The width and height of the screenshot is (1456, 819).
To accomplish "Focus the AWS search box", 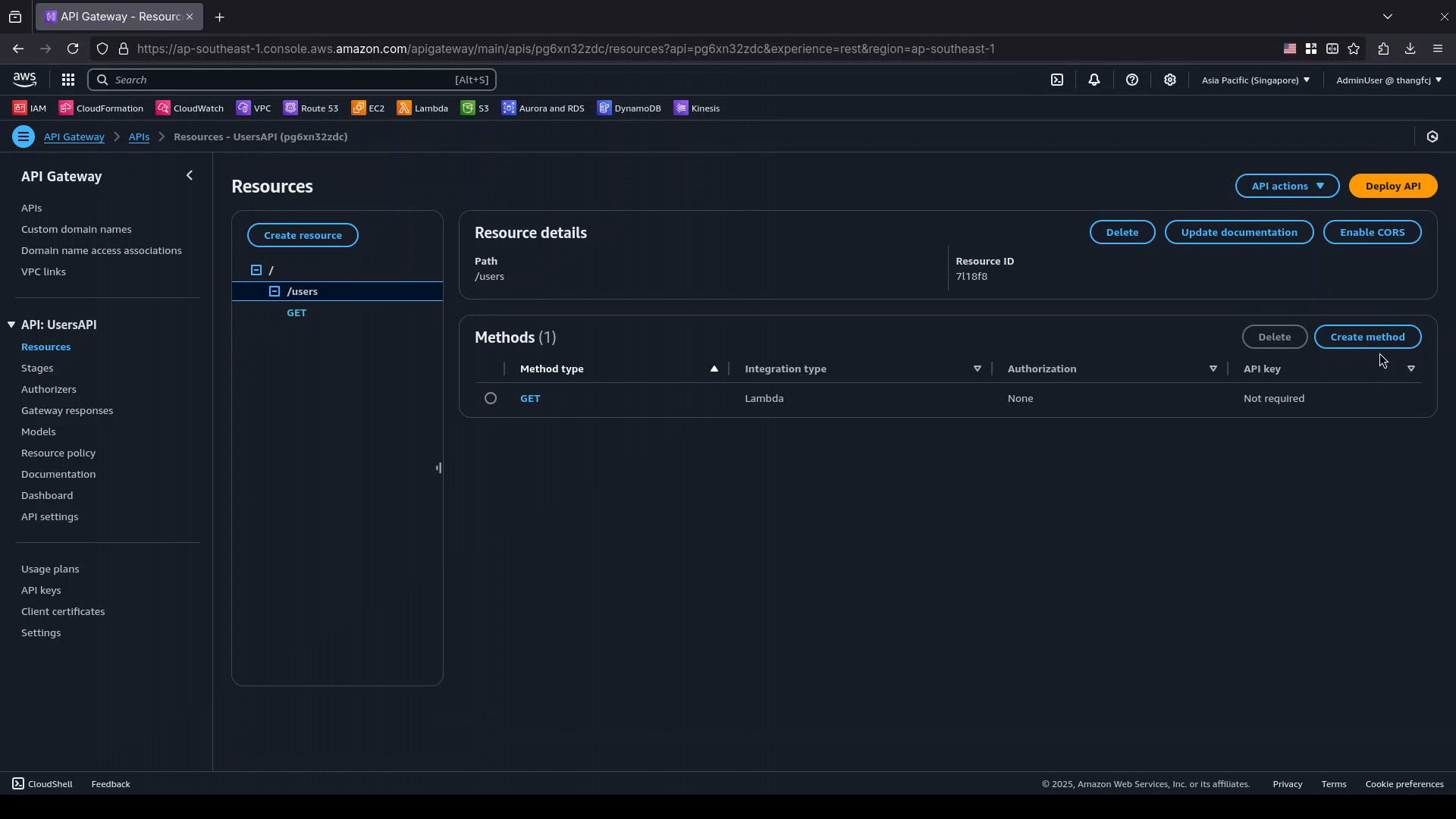I will click(292, 80).
